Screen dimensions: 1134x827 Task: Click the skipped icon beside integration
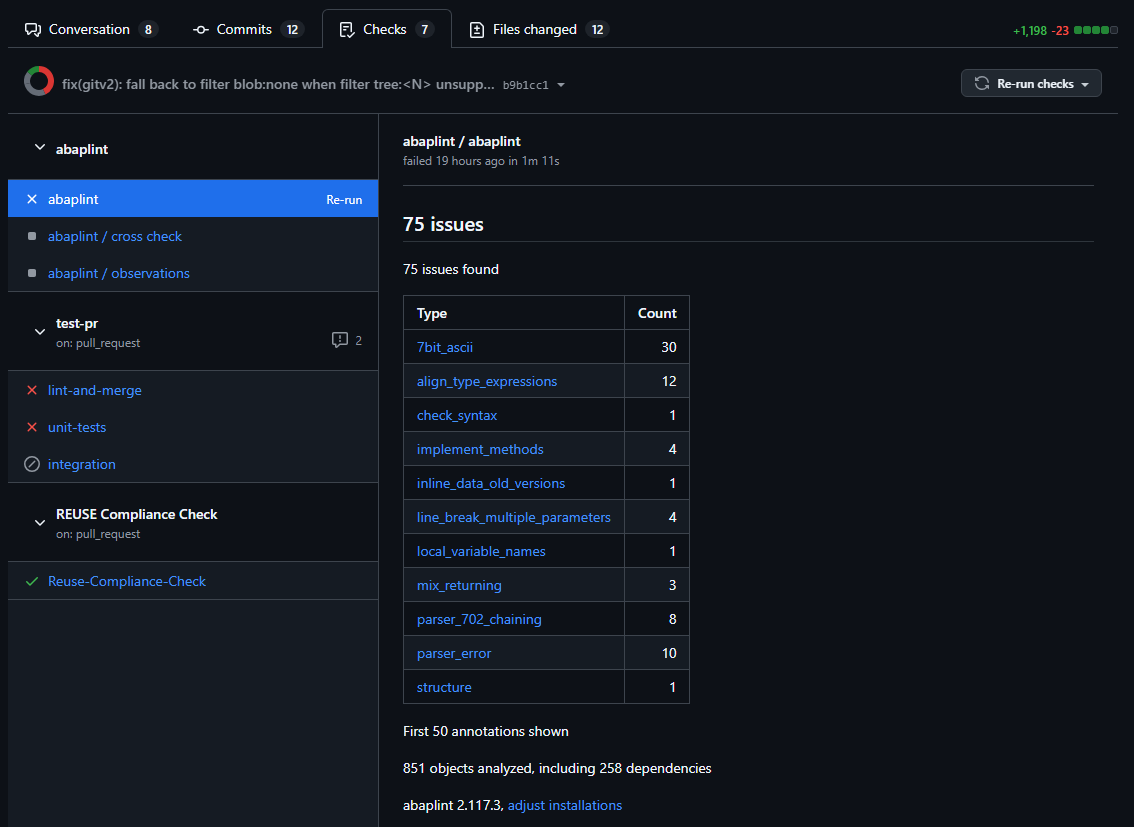click(32, 464)
